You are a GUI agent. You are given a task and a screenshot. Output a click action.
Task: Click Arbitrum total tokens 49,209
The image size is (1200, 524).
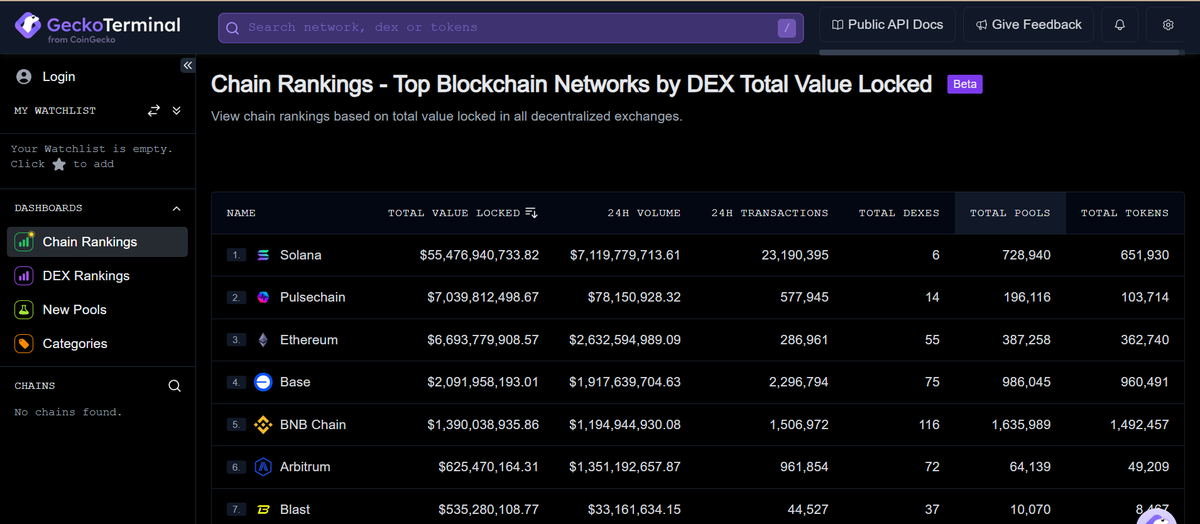tap(1148, 467)
